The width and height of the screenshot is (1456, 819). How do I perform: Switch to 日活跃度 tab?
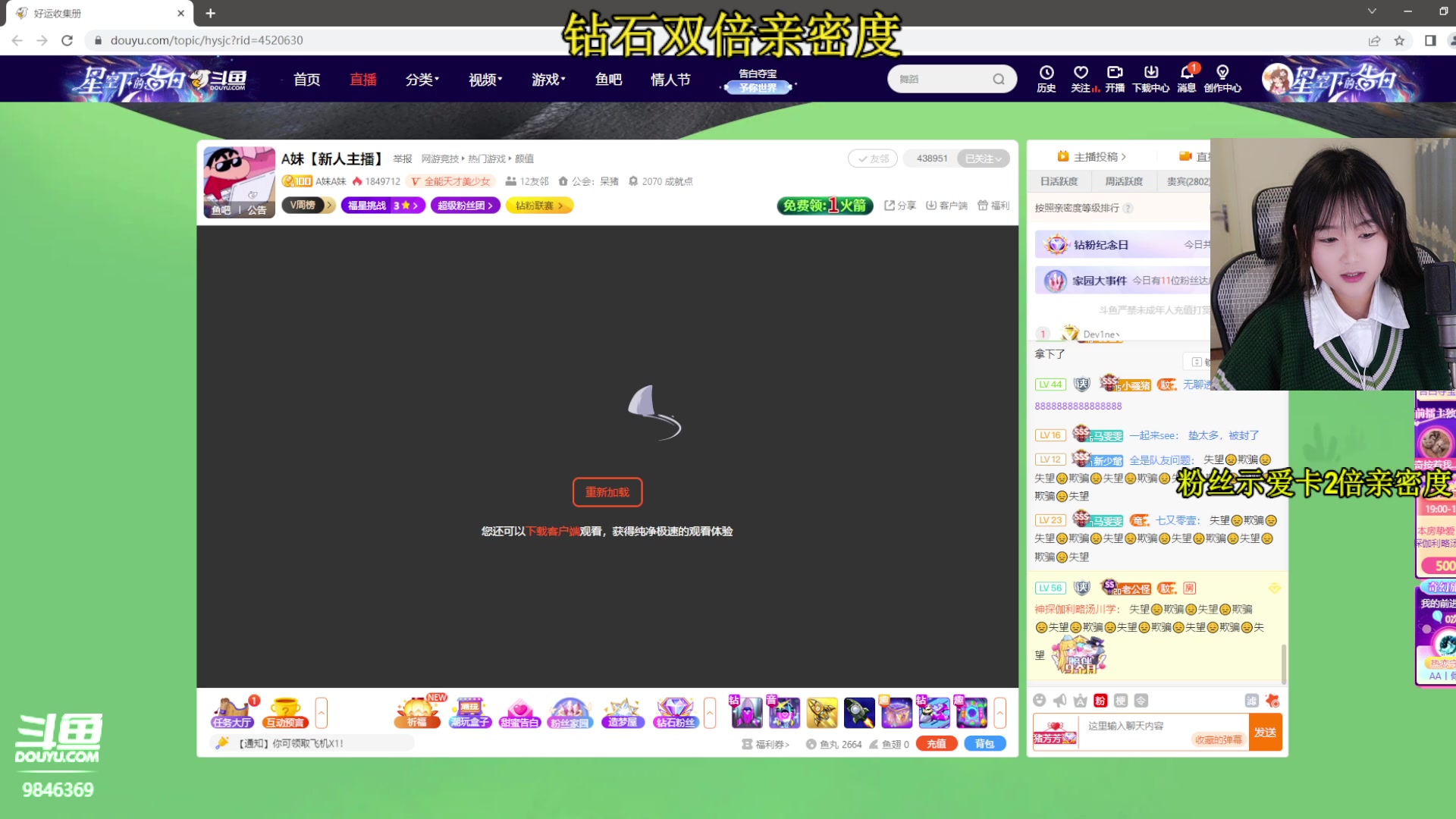coord(1059,181)
